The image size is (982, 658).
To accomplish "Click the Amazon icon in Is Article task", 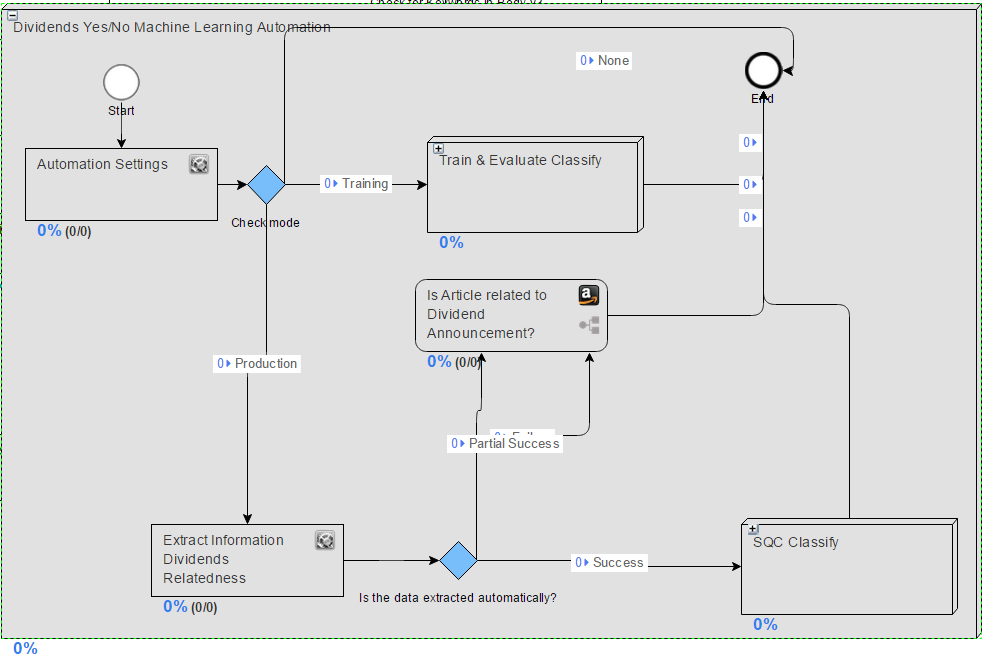I will 589,295.
